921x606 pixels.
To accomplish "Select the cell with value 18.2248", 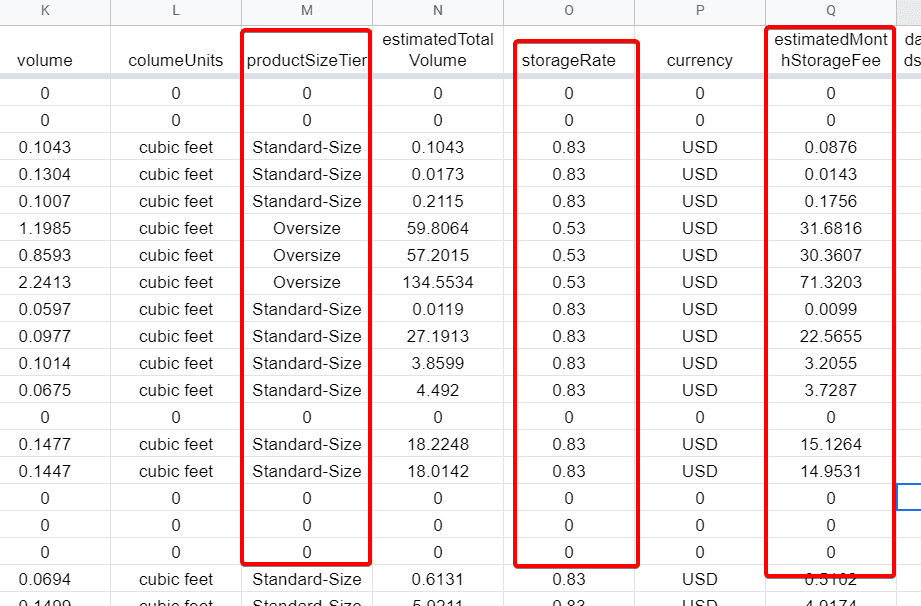I will tap(438, 444).
